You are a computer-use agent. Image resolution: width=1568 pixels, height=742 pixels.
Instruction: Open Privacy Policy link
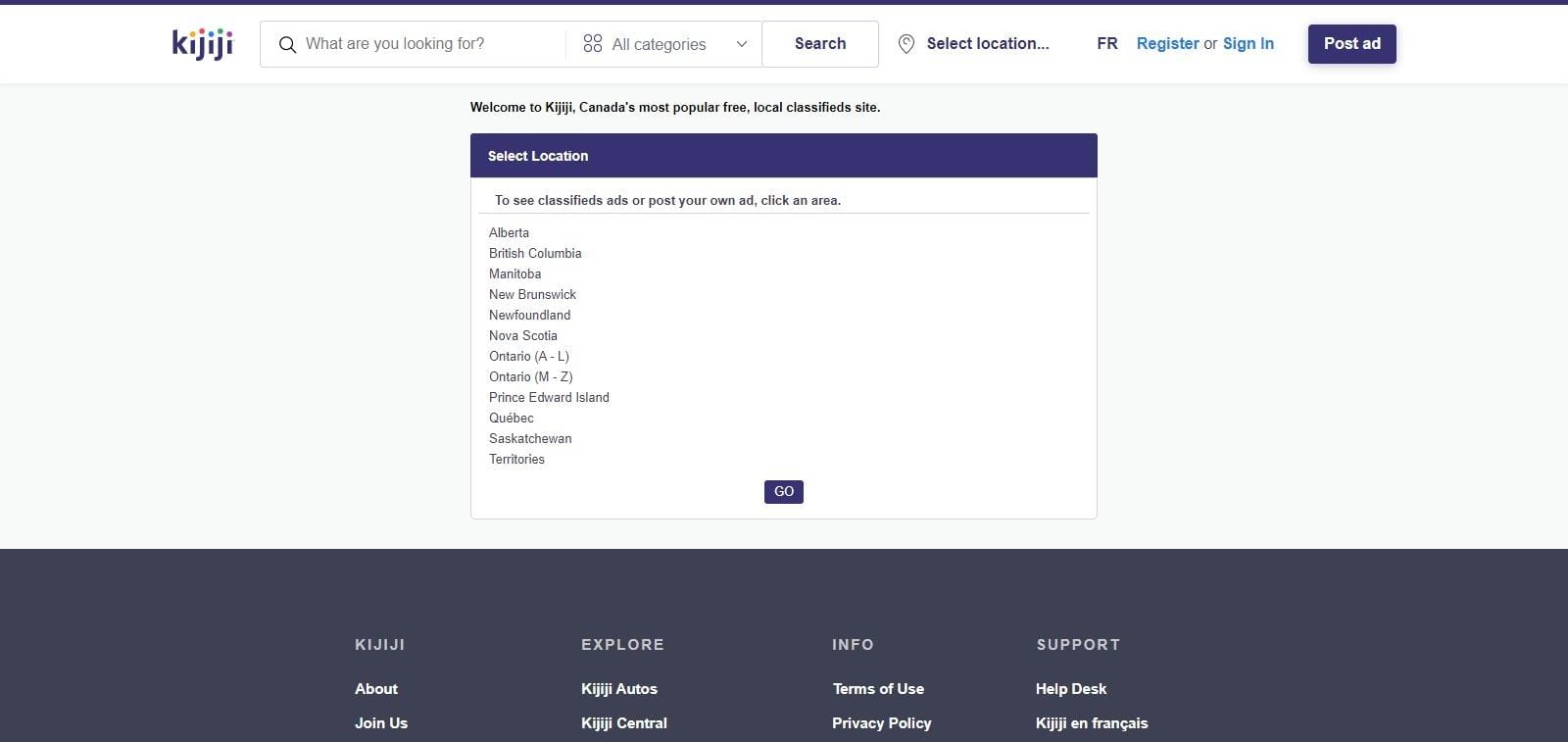click(882, 723)
